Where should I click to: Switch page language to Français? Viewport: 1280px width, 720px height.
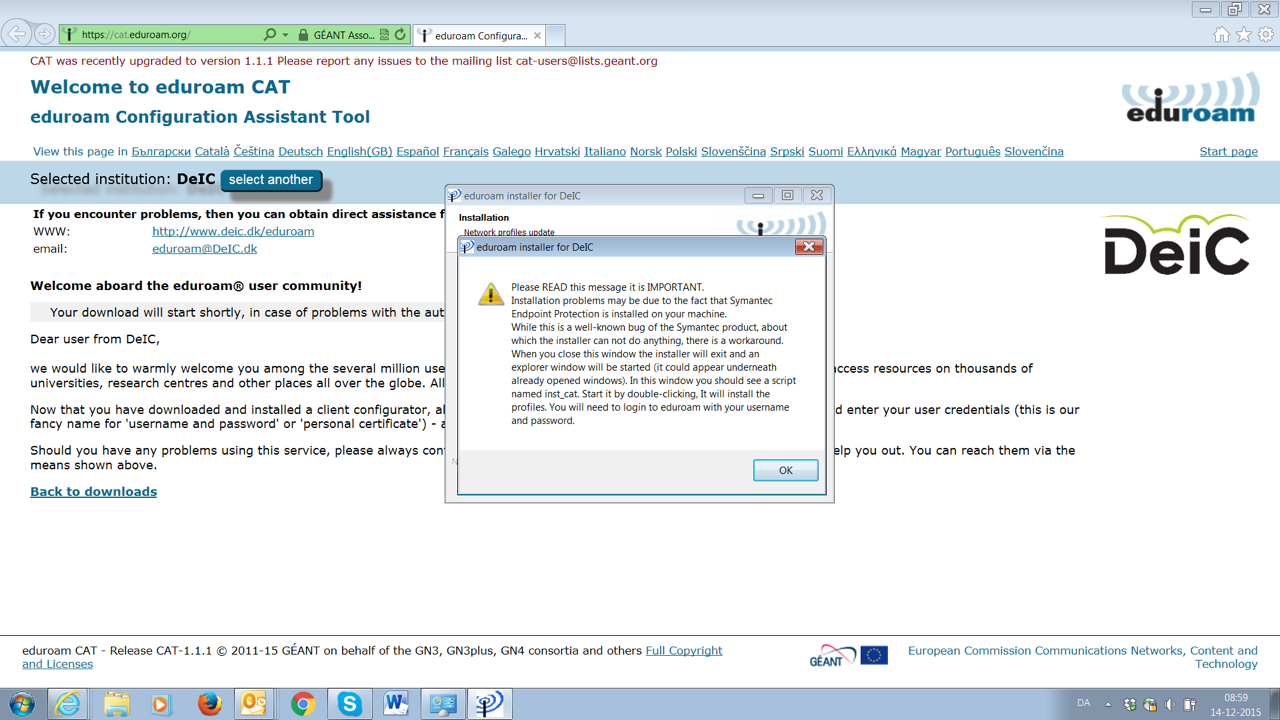point(466,152)
